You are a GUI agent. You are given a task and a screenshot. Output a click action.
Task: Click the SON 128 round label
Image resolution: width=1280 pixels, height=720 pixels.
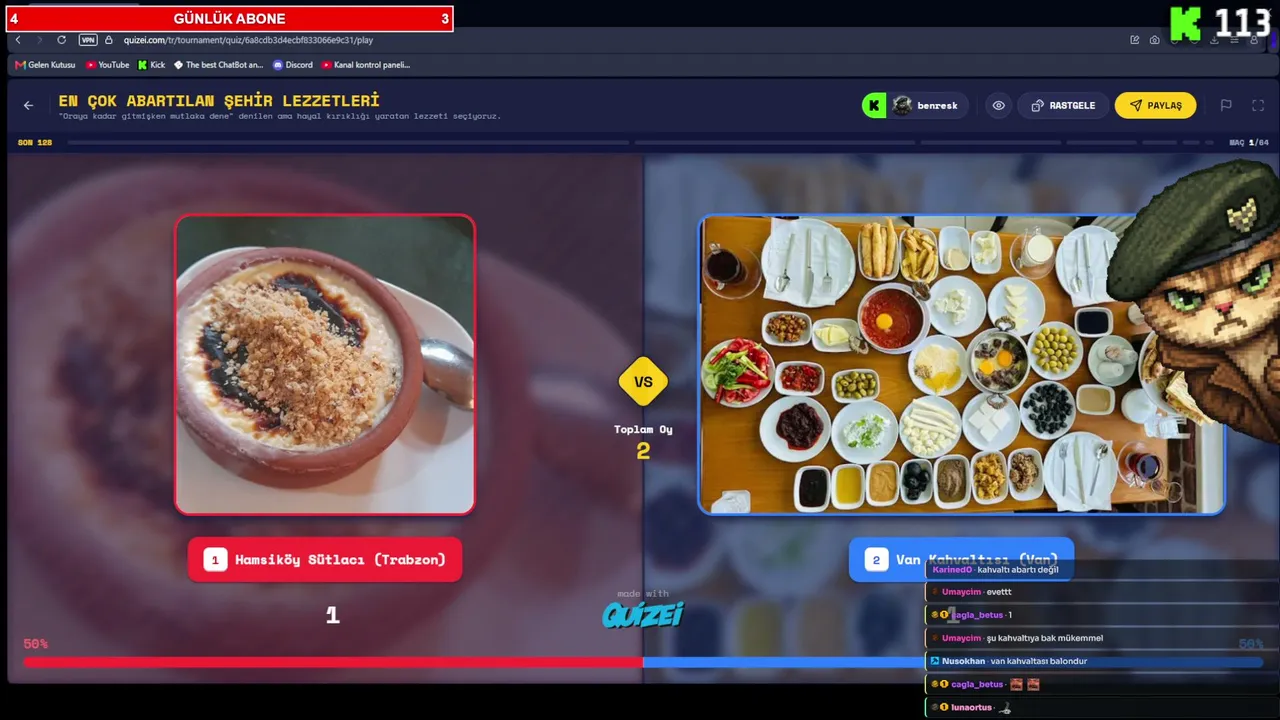[35, 143]
